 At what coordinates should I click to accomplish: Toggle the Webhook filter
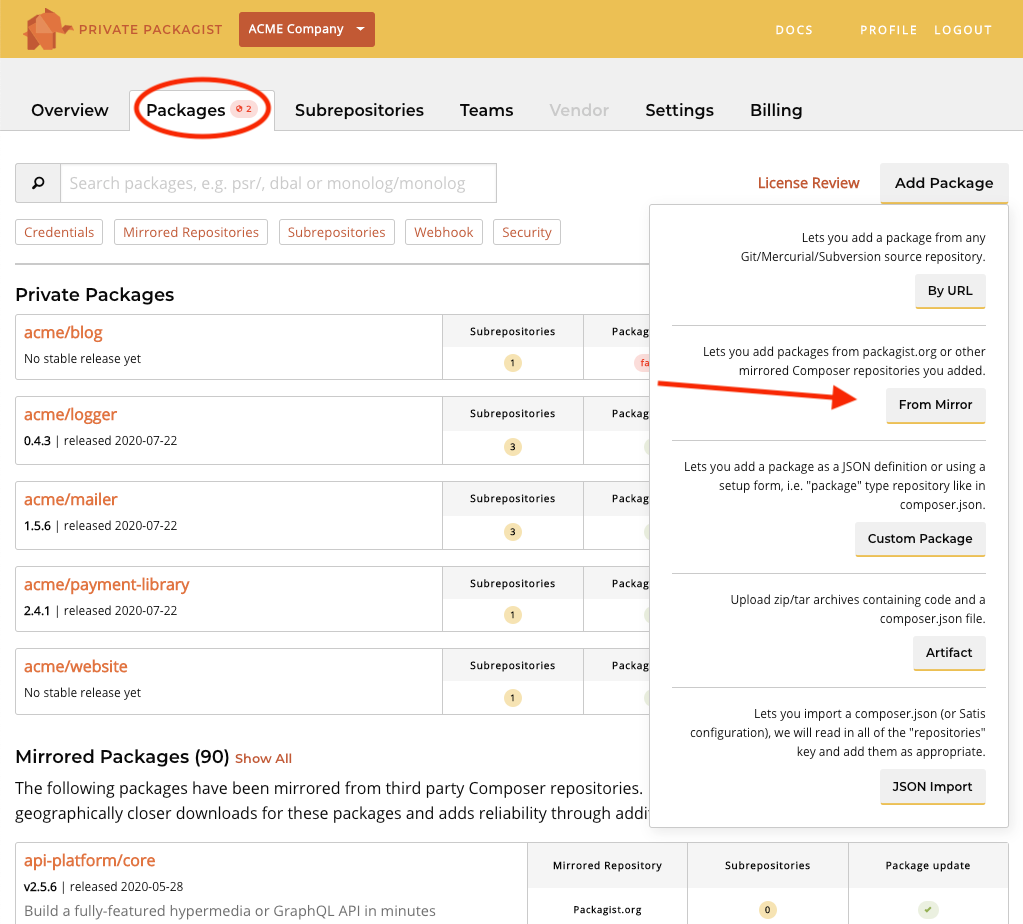[x=443, y=231]
